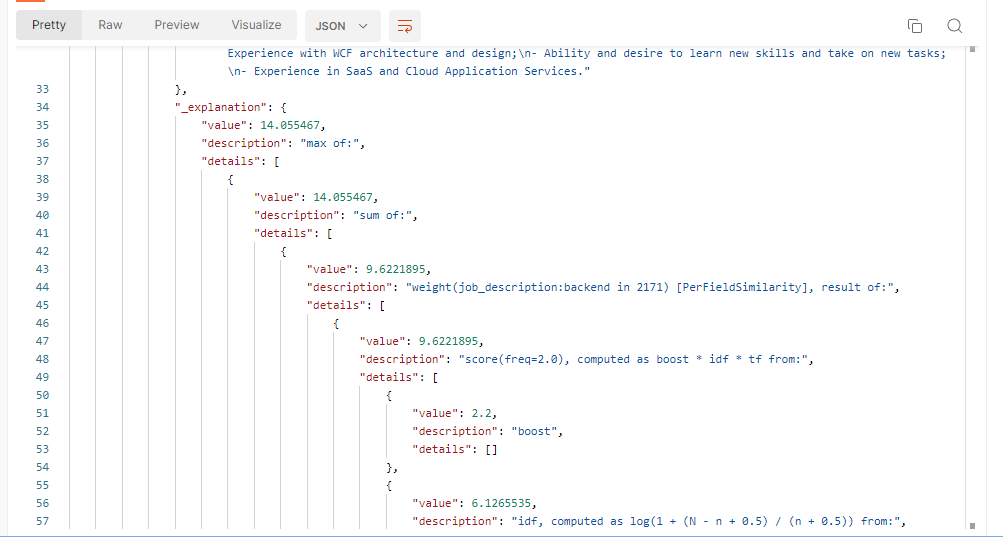Click the "sum of:" description string

[383, 215]
